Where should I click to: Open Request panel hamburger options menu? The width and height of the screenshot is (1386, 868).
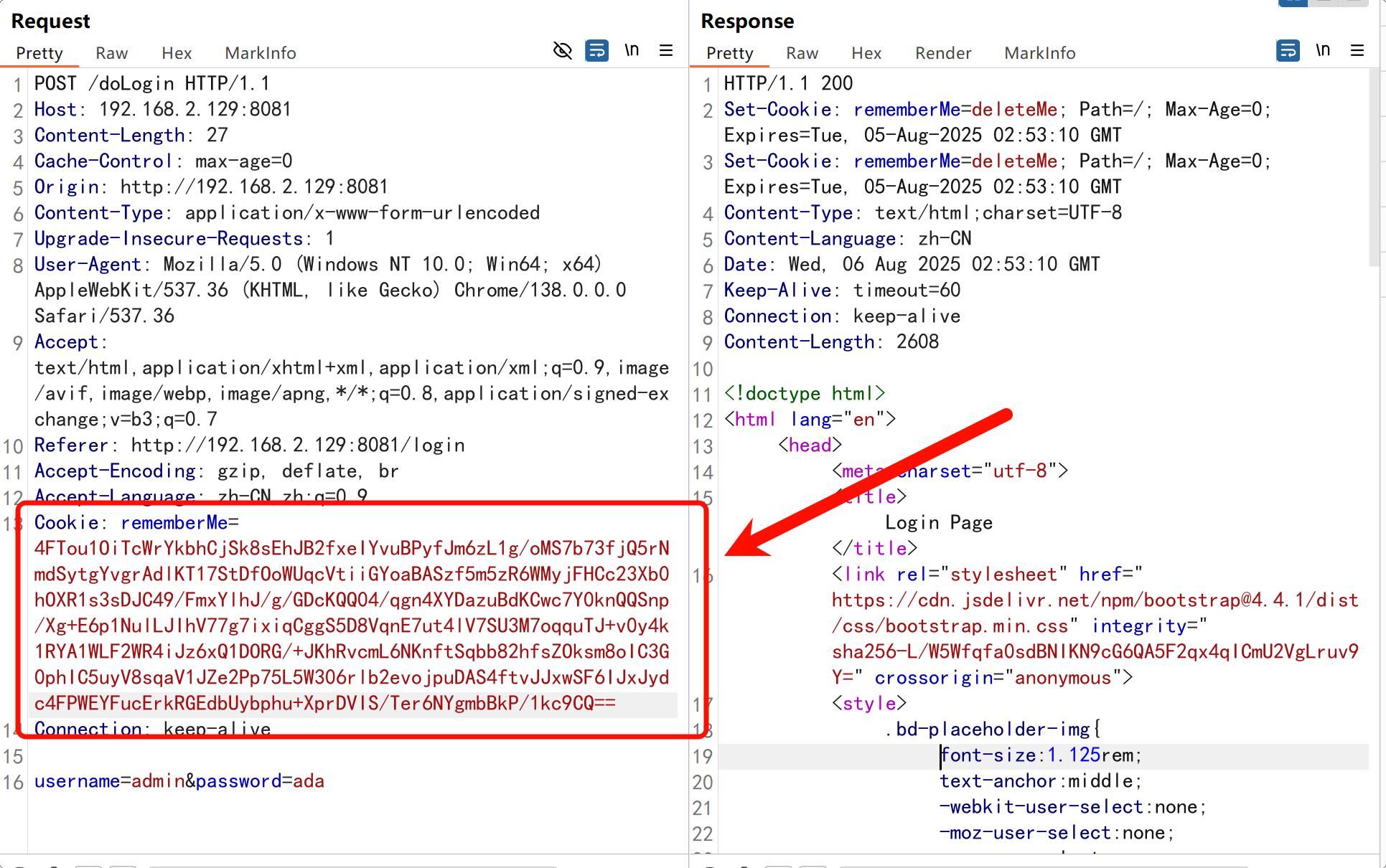tap(665, 50)
